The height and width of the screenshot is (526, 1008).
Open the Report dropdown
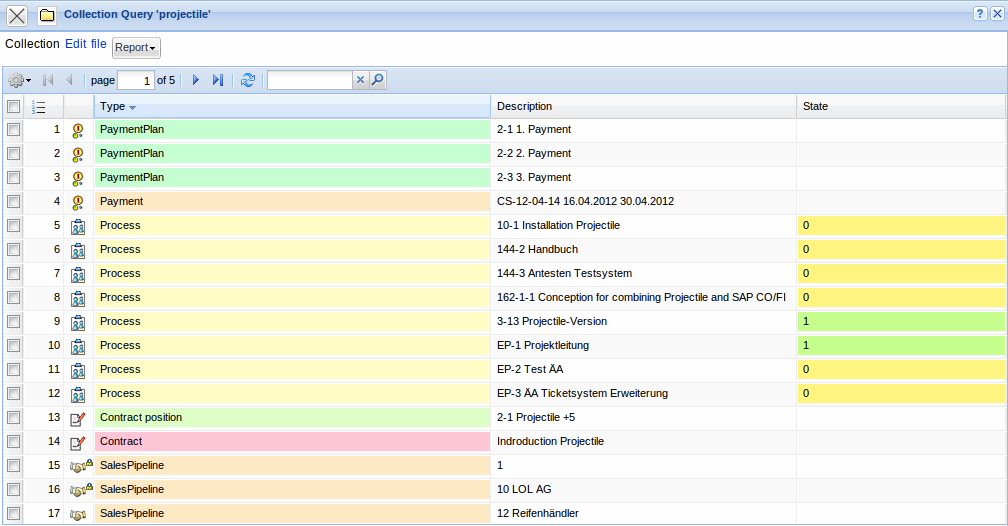tap(136, 47)
